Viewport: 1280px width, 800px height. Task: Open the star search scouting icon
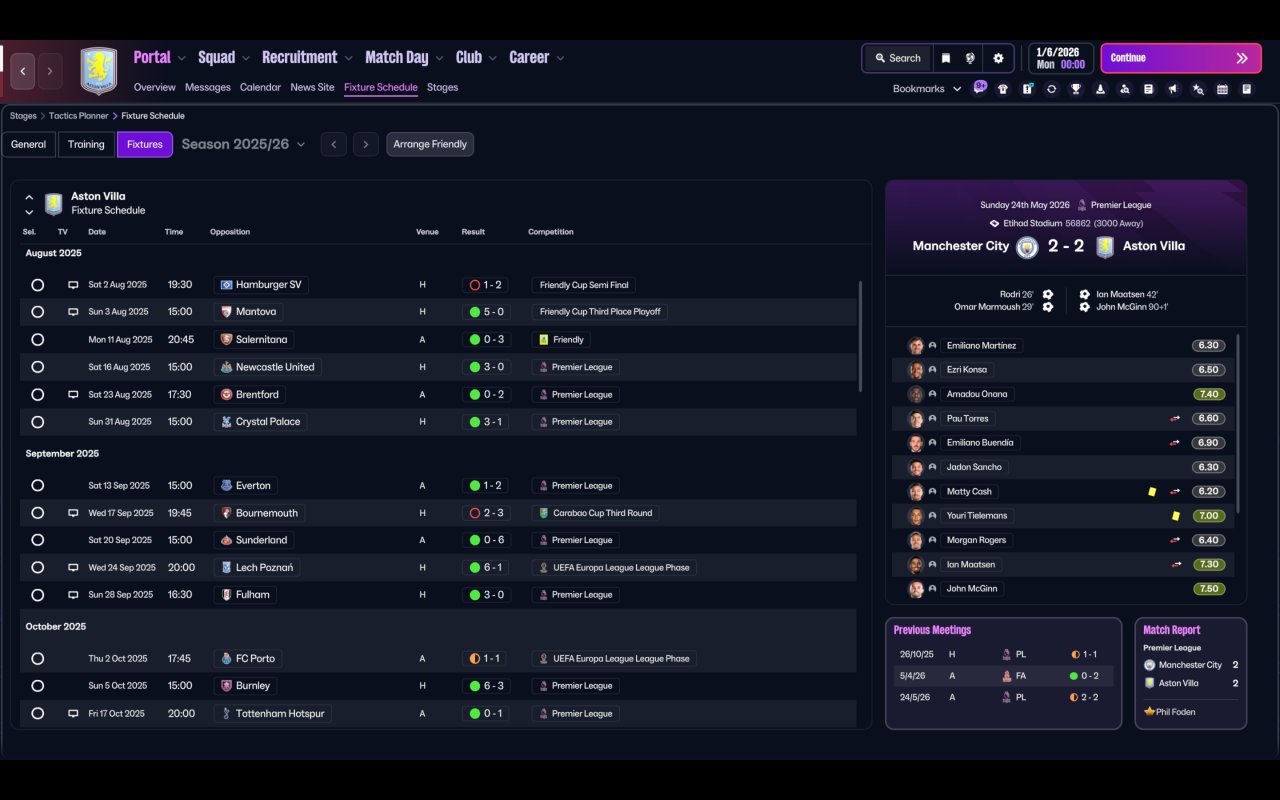click(x=1198, y=89)
